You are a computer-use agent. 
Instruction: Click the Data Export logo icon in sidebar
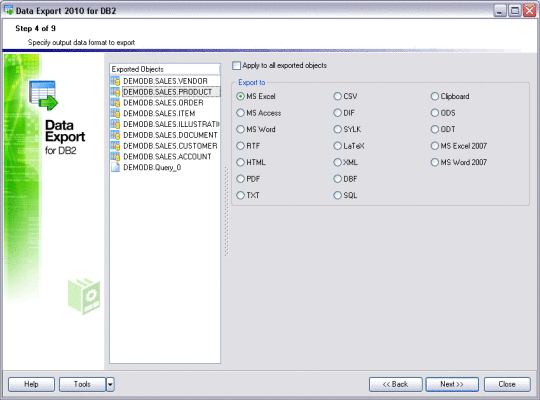point(43,95)
